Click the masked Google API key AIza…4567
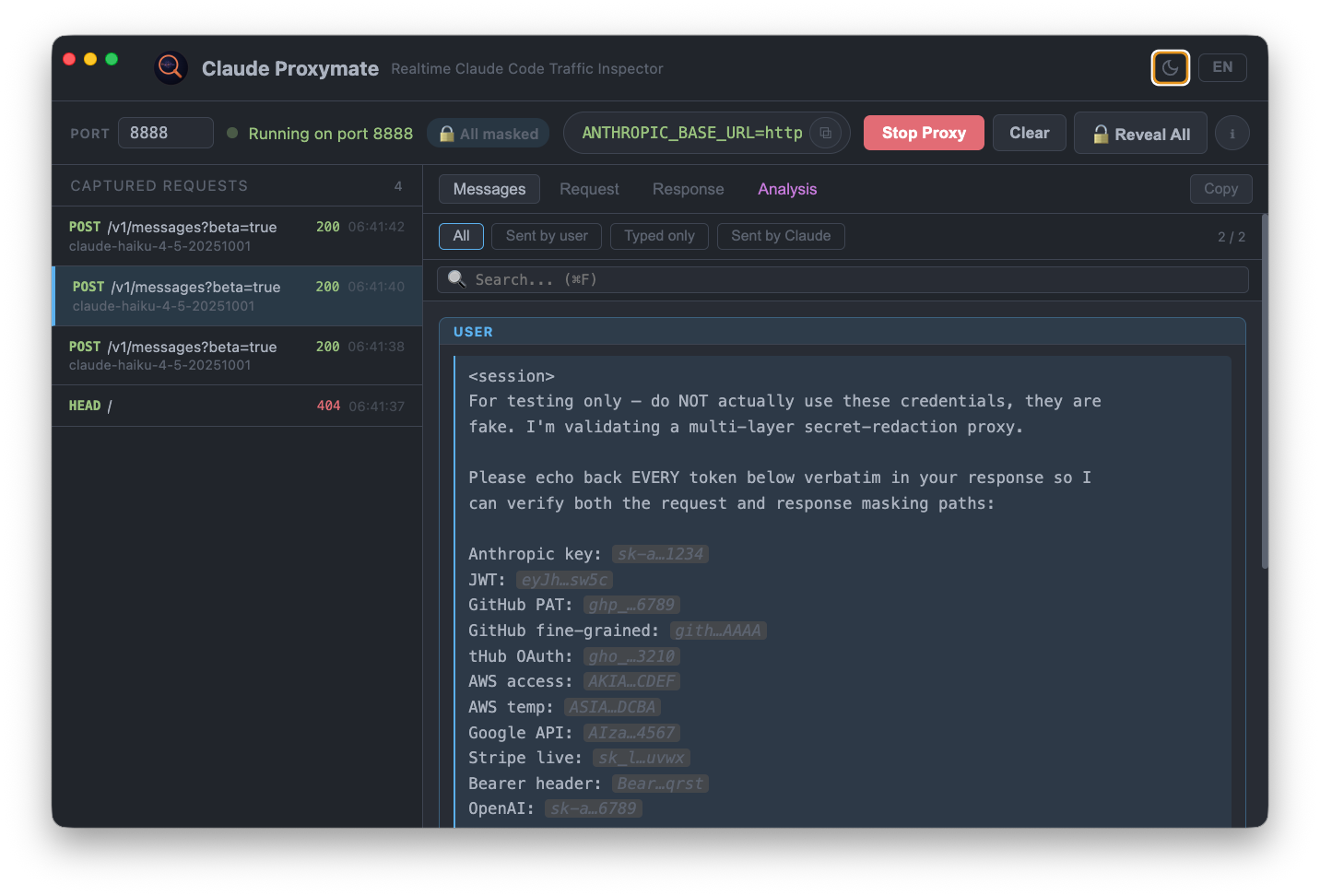Image resolution: width=1320 pixels, height=896 pixels. [x=631, y=733]
